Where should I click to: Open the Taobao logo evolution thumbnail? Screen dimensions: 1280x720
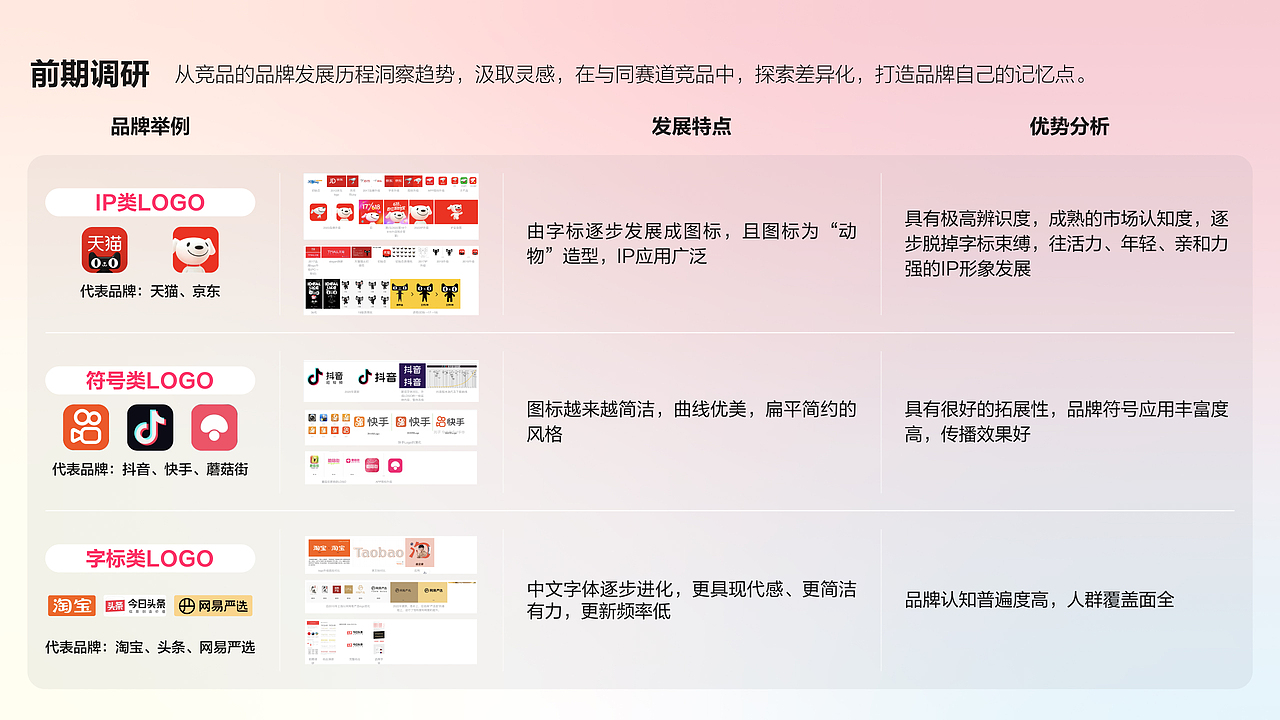[391, 555]
